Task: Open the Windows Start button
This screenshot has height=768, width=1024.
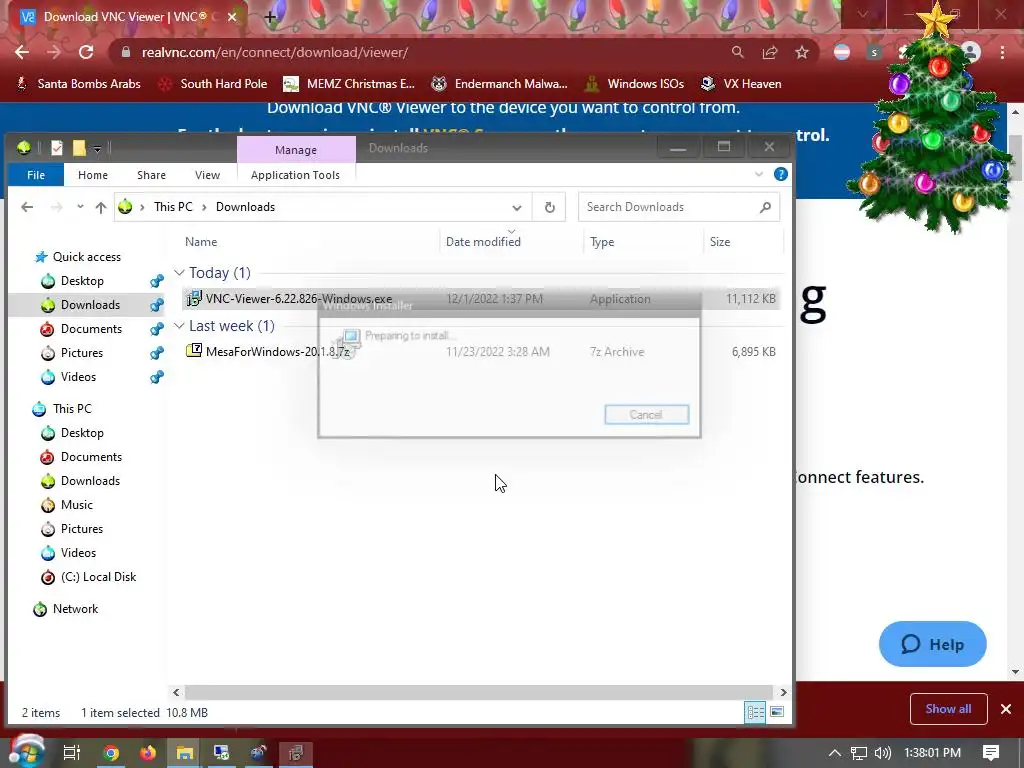Action: 26,752
